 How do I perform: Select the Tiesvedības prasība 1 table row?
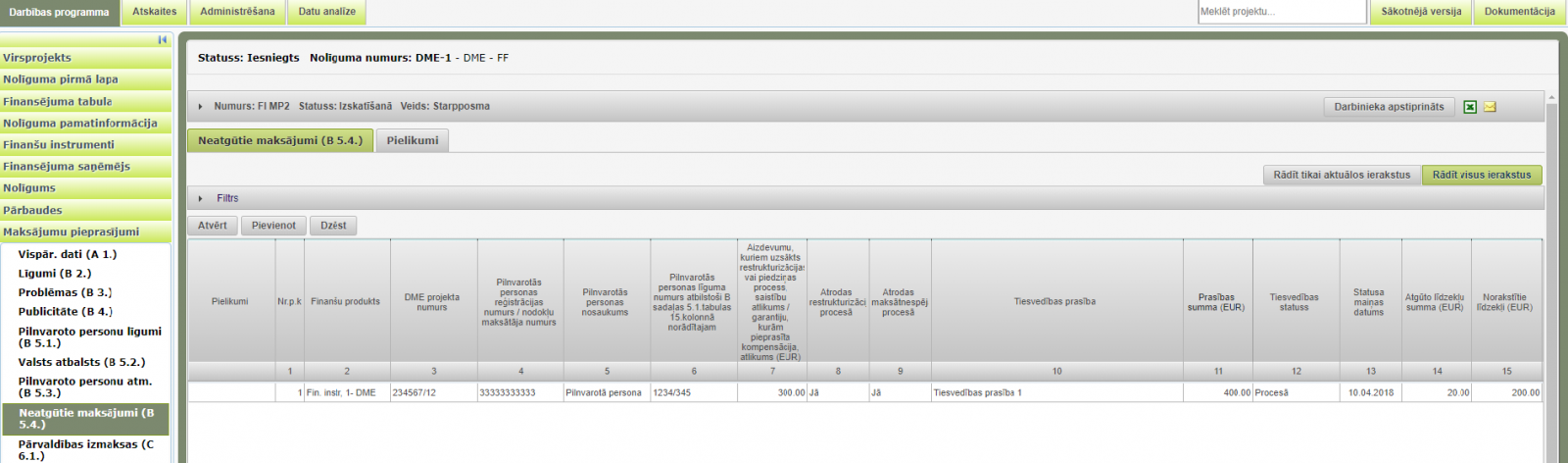point(1055,392)
